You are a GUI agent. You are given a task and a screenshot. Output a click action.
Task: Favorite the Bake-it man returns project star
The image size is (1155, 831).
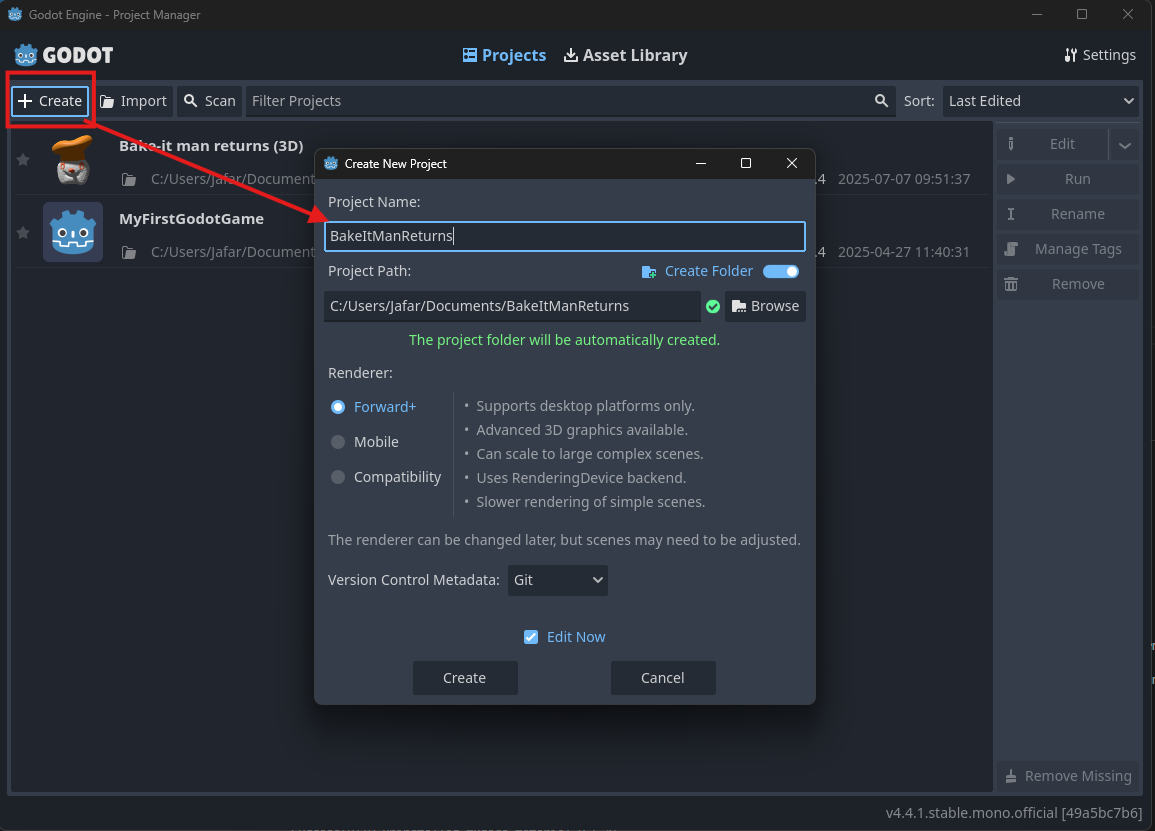23,160
